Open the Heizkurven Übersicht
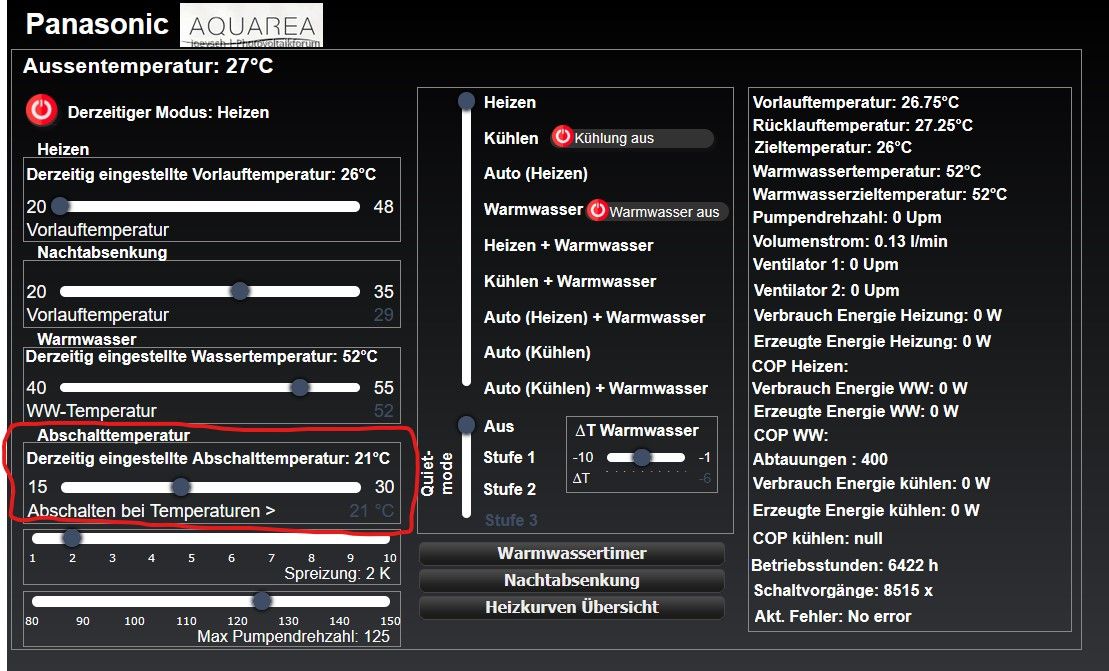 coord(571,607)
